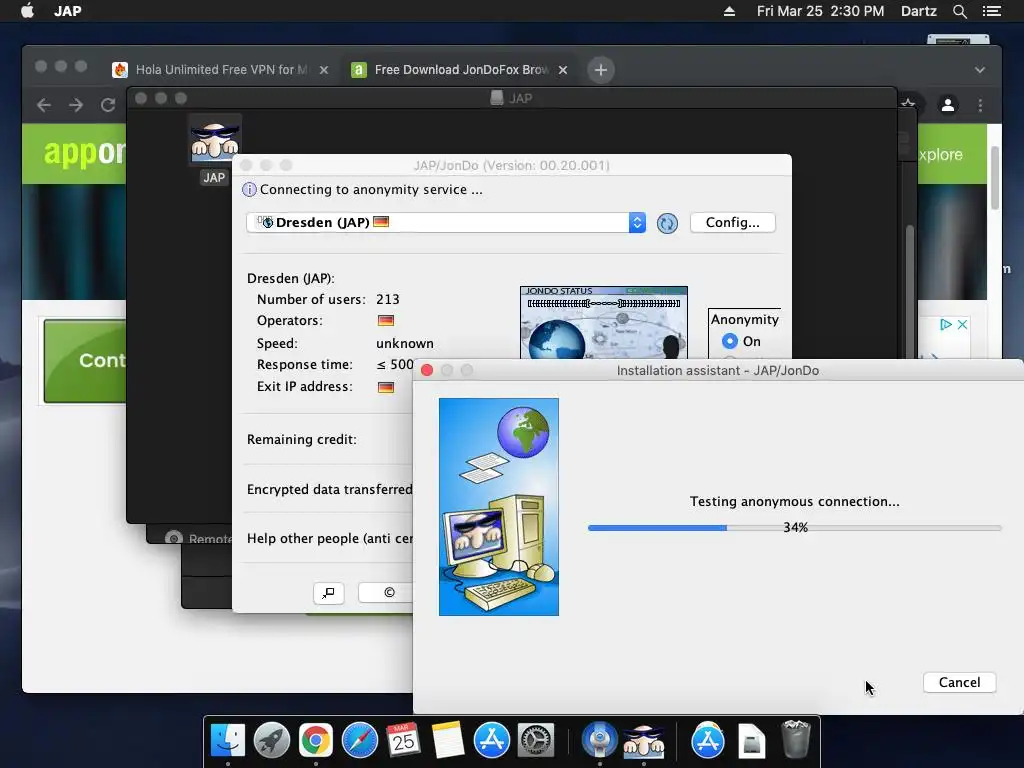Open the Apple menu

pos(27,11)
